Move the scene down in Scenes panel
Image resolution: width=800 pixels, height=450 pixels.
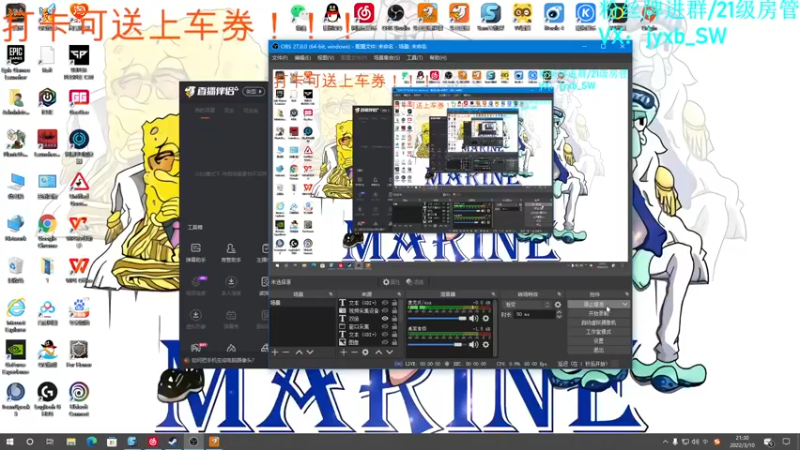click(310, 352)
